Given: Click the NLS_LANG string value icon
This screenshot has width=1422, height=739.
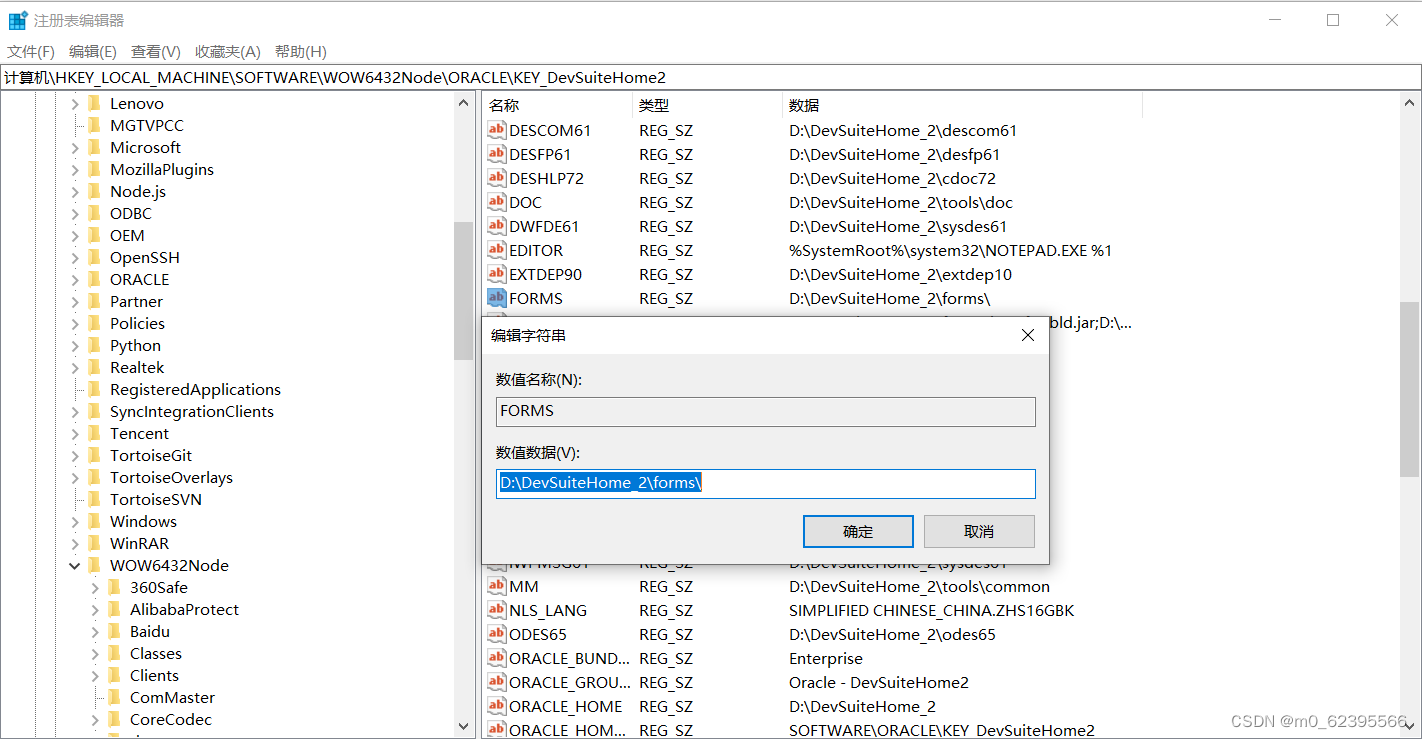Looking at the screenshot, I should (496, 610).
